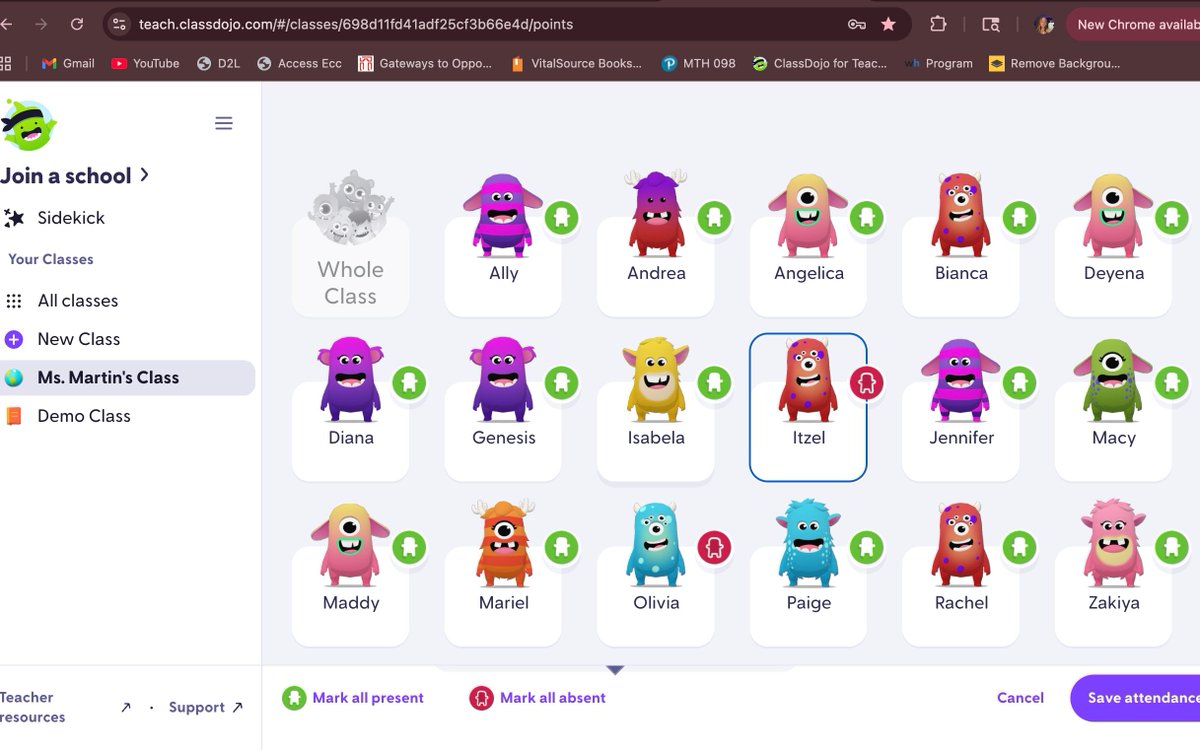Toggle Isabela's attendance badge
This screenshot has width=1200, height=750.
(x=714, y=383)
